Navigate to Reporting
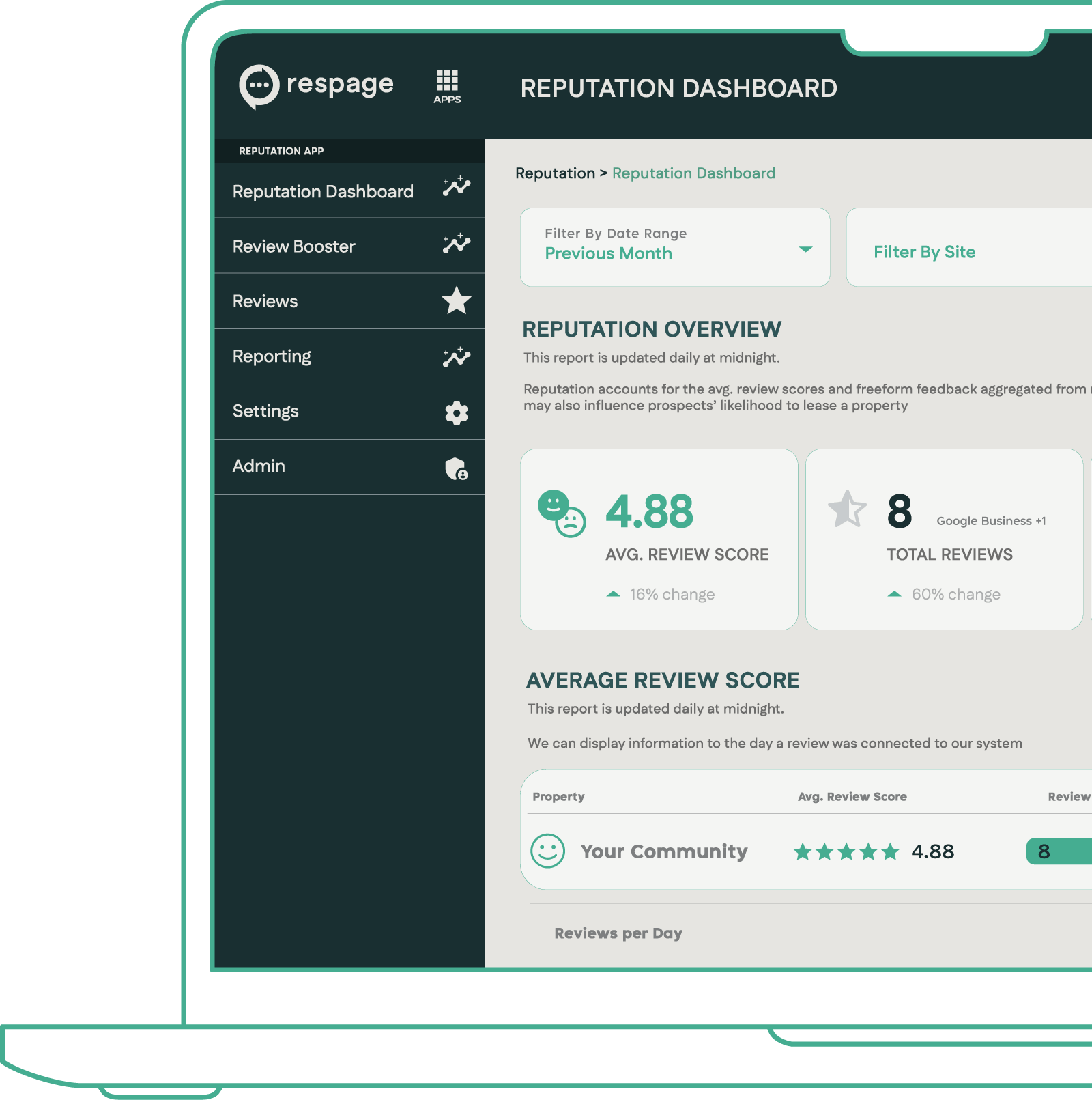The image size is (1092, 1100). (x=349, y=356)
